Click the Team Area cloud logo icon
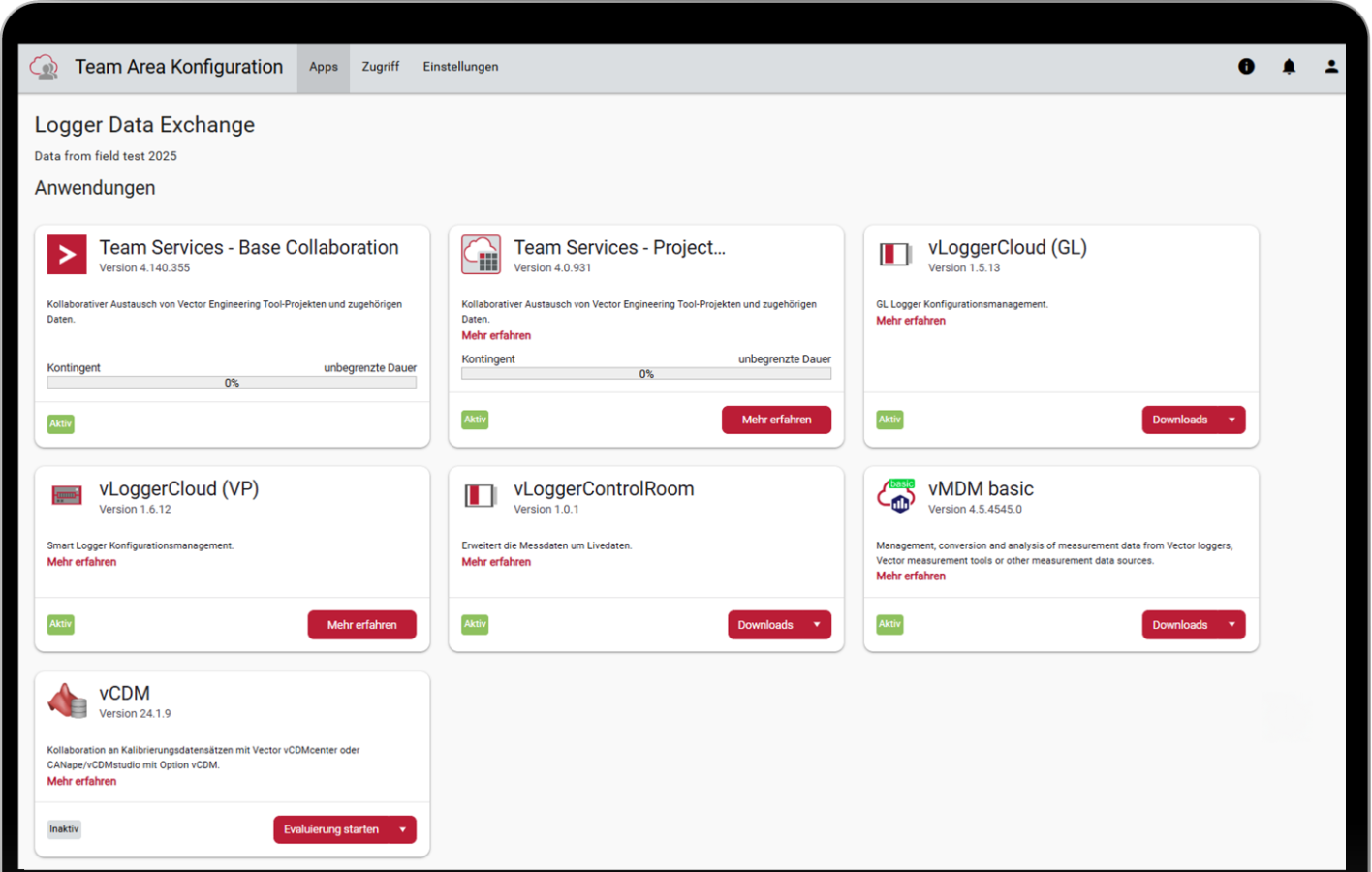 (44, 67)
